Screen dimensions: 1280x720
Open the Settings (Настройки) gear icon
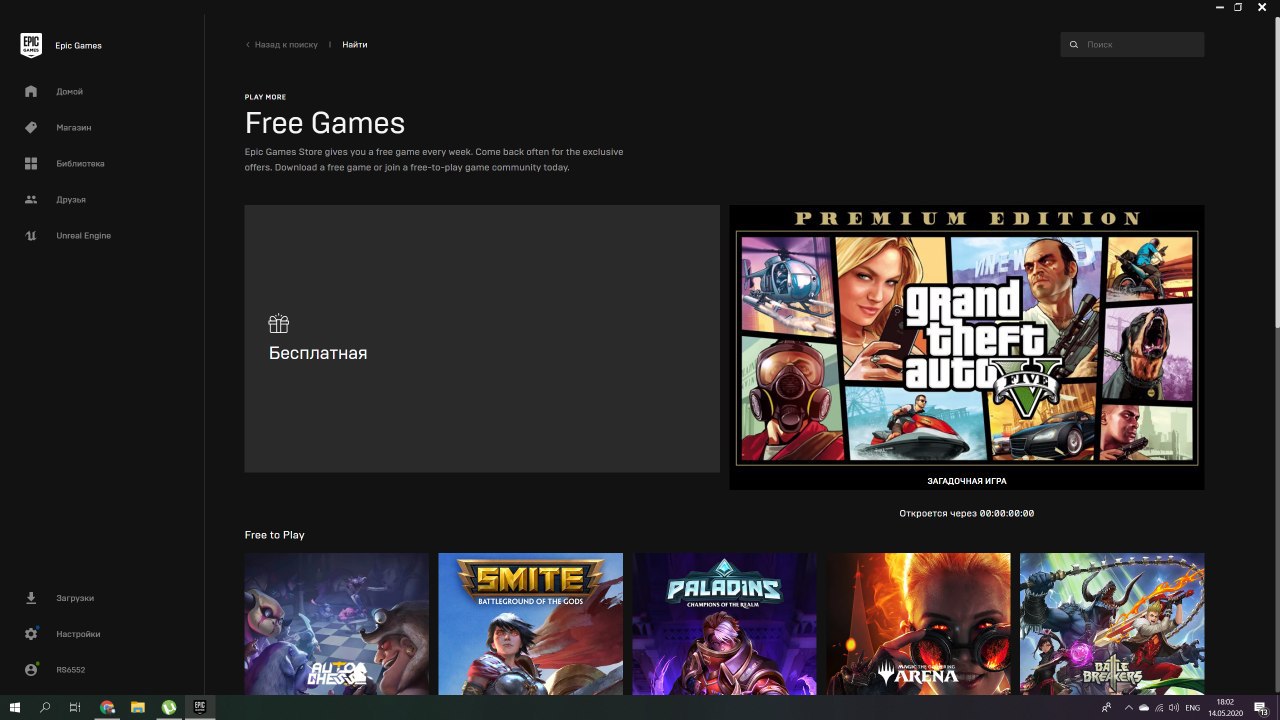coord(31,634)
